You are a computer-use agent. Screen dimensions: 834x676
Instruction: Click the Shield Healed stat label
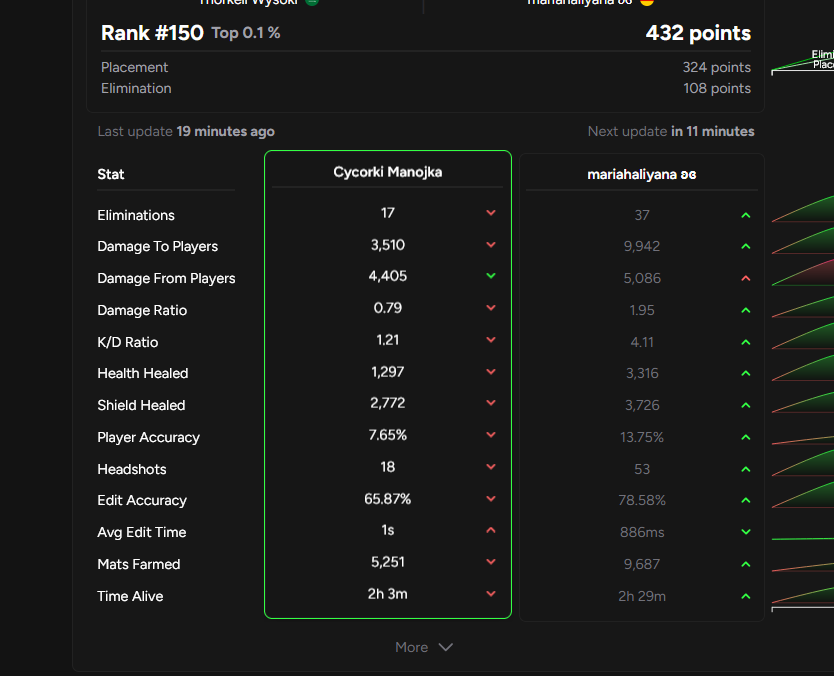coord(141,405)
